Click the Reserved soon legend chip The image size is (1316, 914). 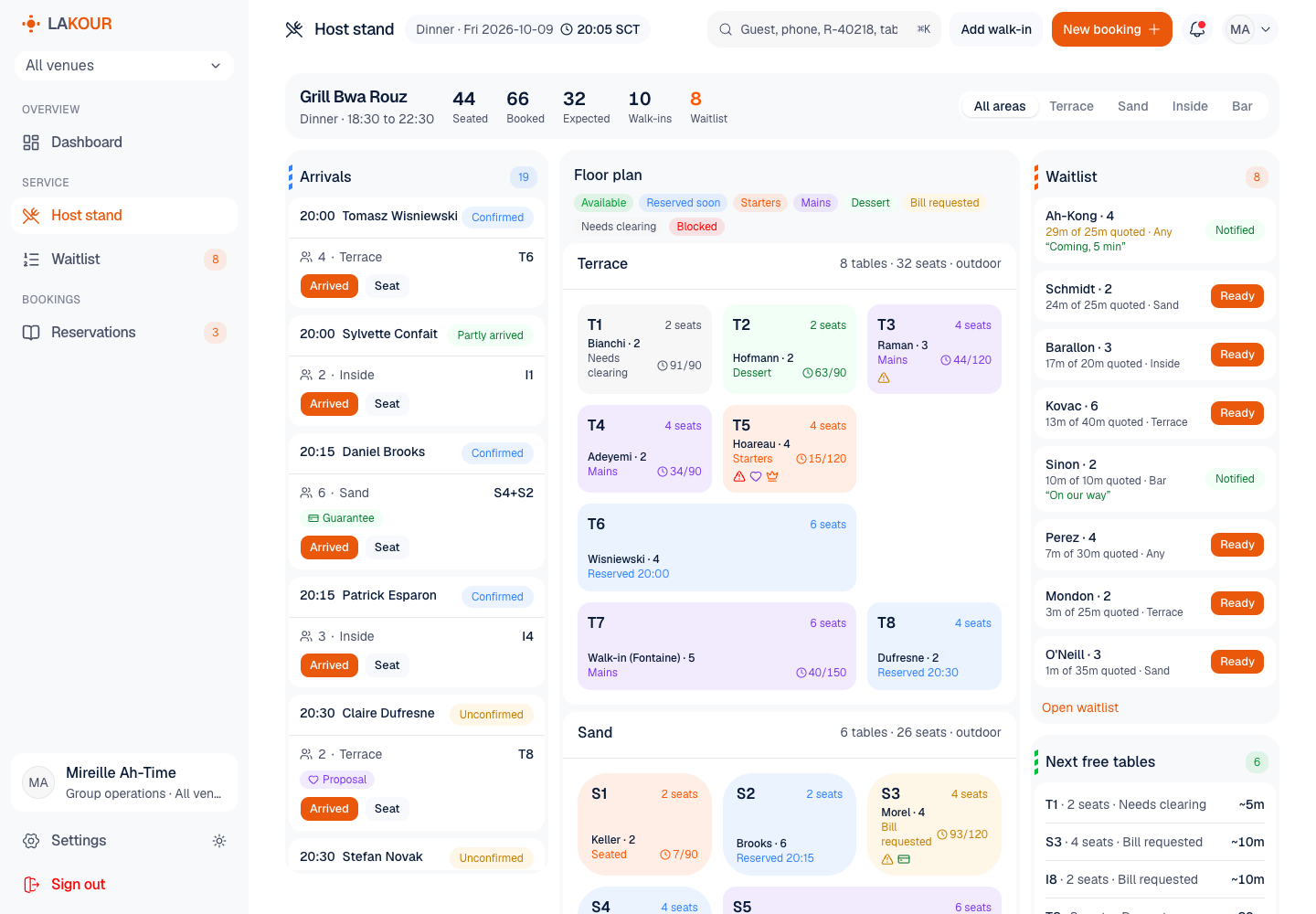point(684,203)
